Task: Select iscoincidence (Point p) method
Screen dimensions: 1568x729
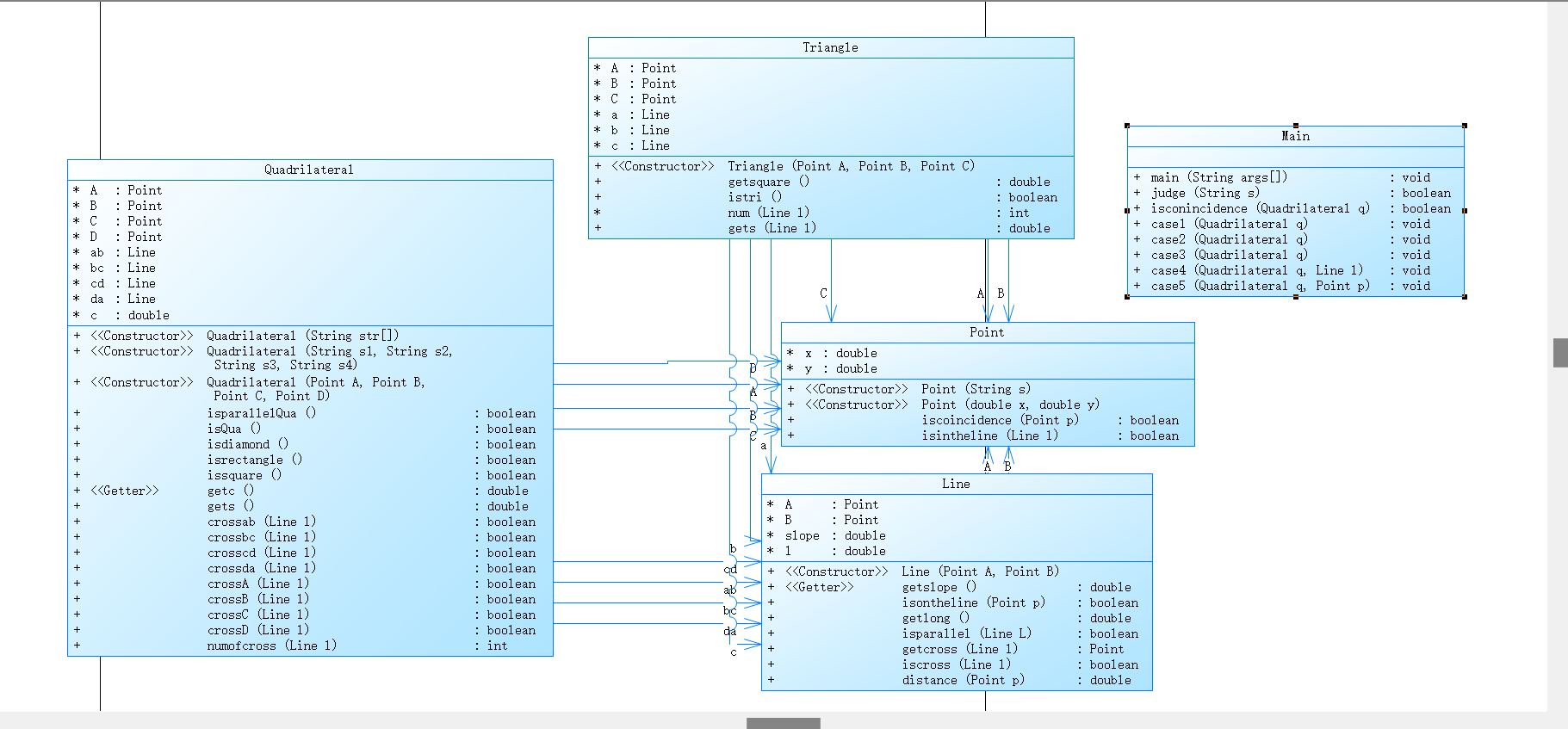Action: [987, 421]
